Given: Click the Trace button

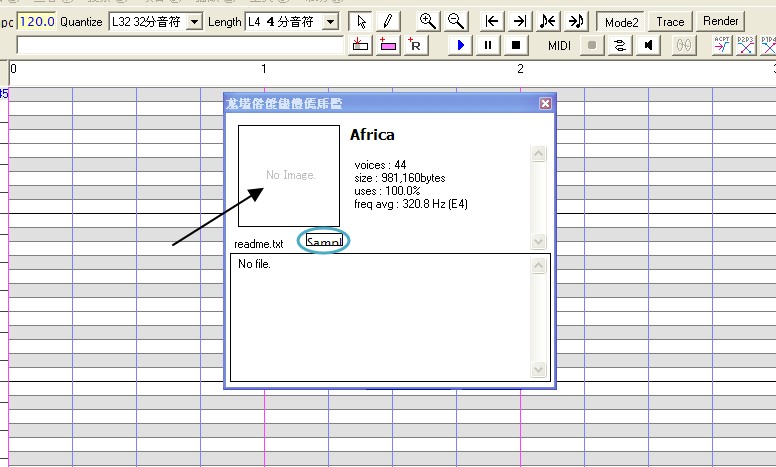Looking at the screenshot, I should point(670,22).
